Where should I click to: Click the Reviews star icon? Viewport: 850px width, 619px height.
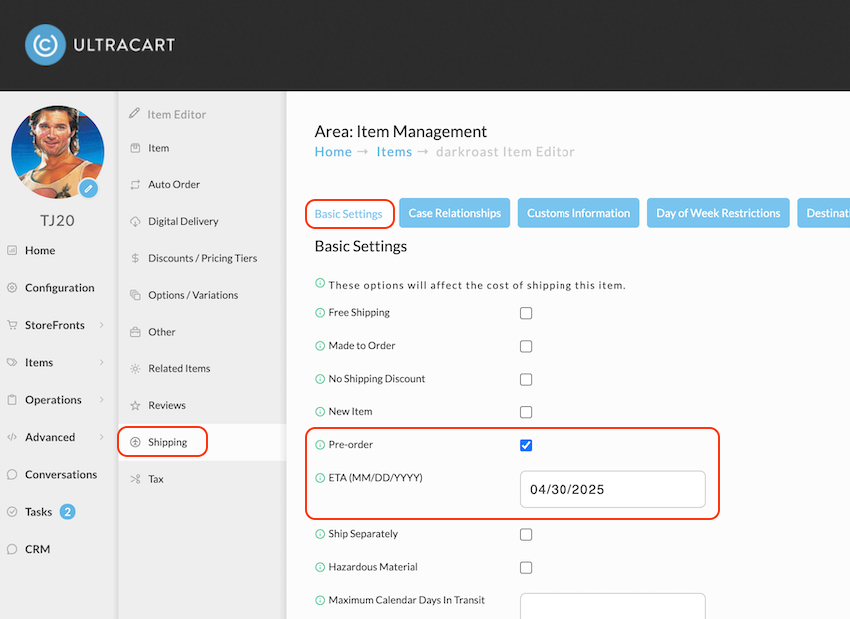coord(135,405)
